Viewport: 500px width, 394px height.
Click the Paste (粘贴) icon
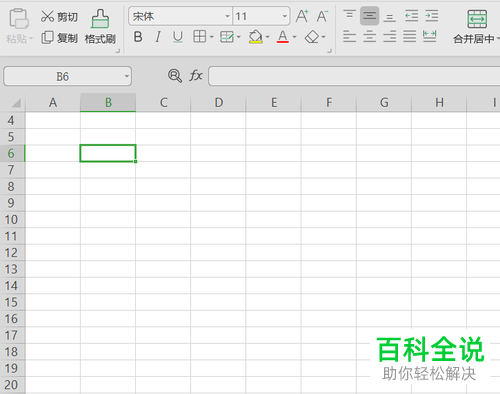19,19
